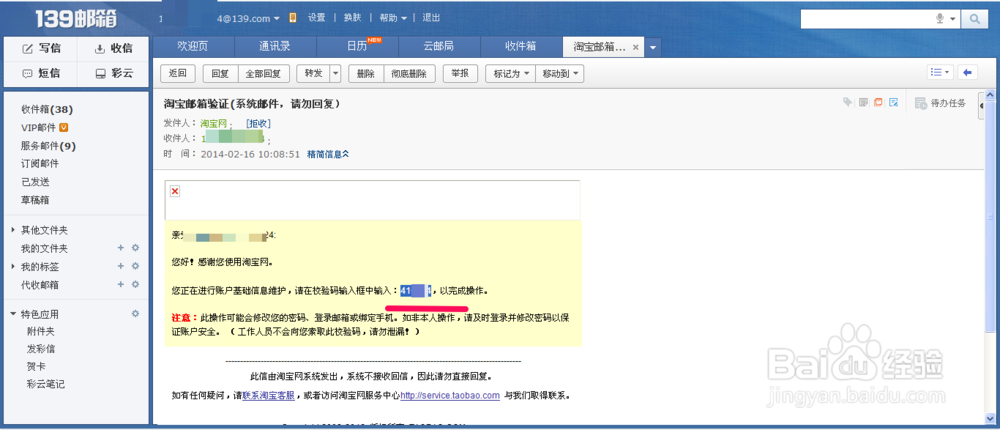Open the 订阅邮件 folder
Viewport: 1000px width, 430px height.
(40, 164)
